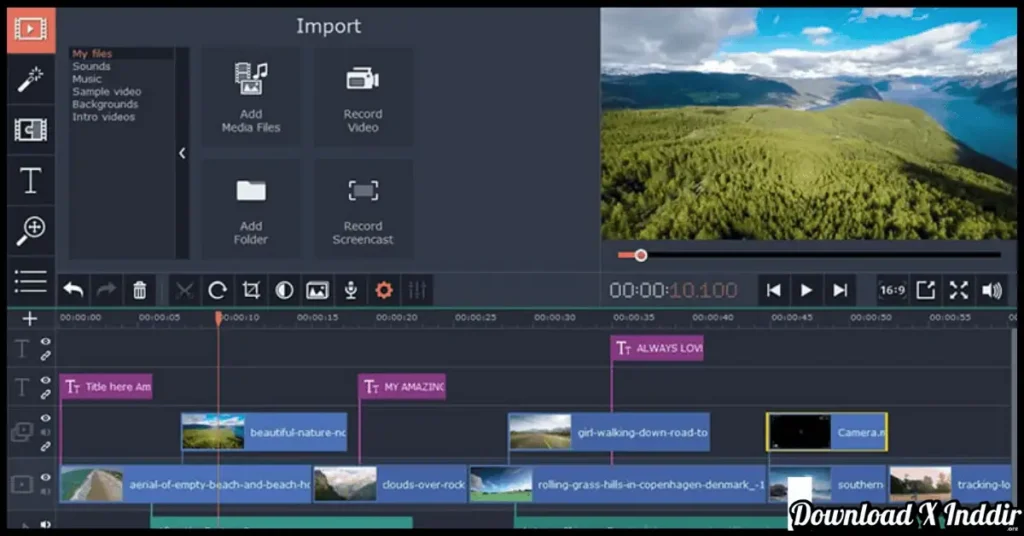This screenshot has width=1024, height=536.
Task: Click the 00:00:10.100 timecode field
Action: 673,290
